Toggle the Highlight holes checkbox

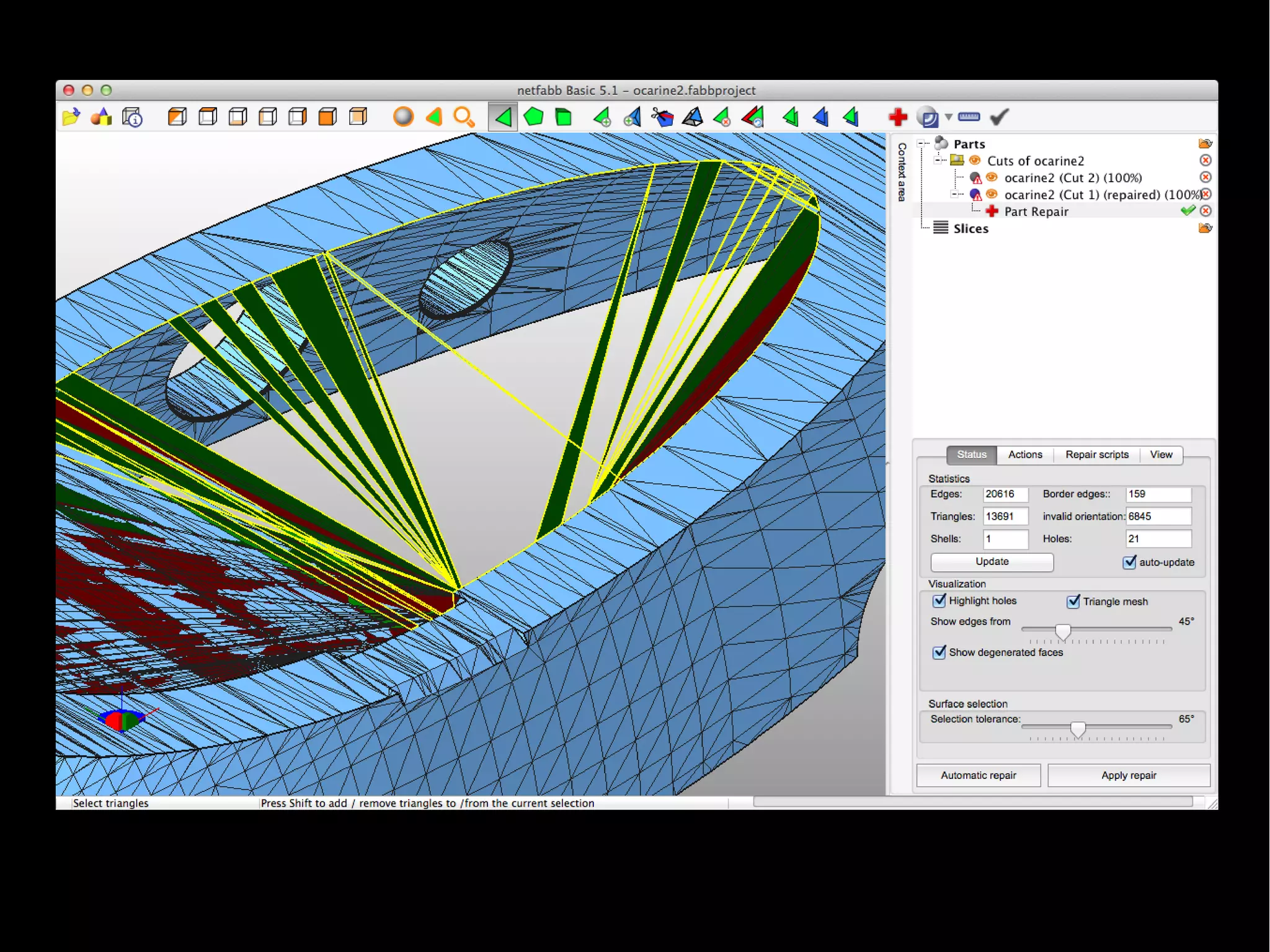[939, 600]
